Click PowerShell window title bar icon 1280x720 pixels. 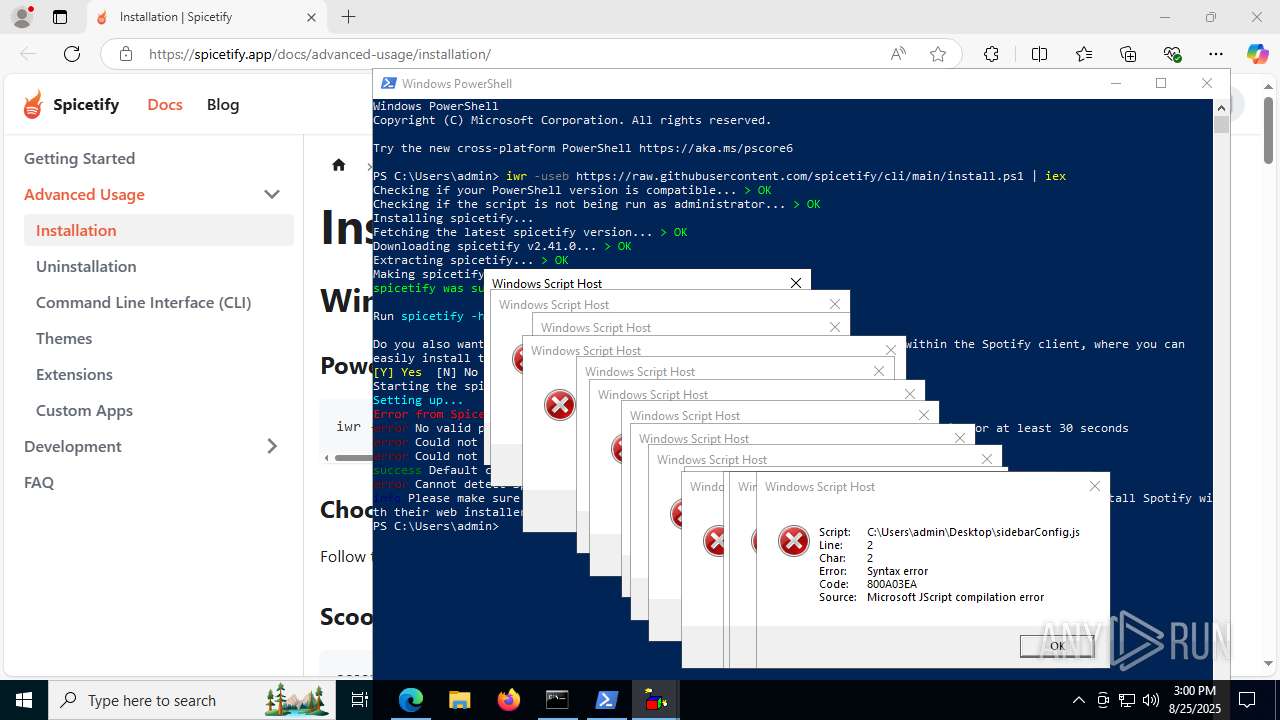pos(387,83)
